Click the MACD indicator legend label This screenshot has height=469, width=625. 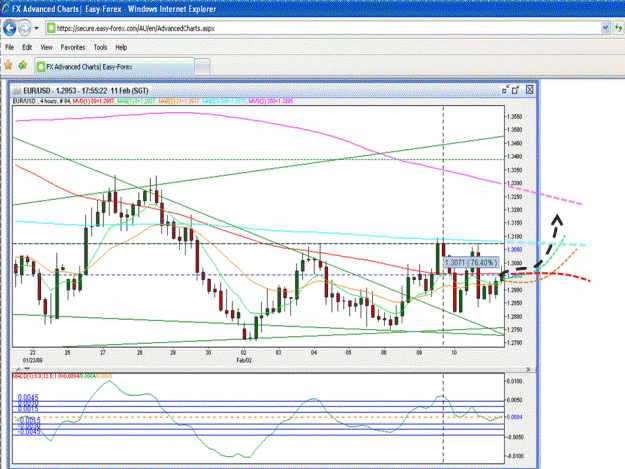click(62, 376)
